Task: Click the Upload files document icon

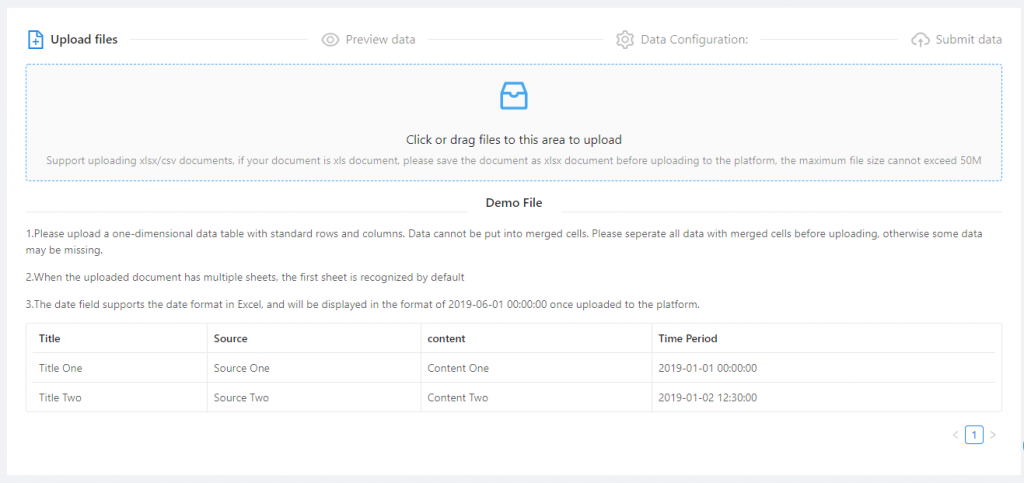Action: tap(35, 40)
